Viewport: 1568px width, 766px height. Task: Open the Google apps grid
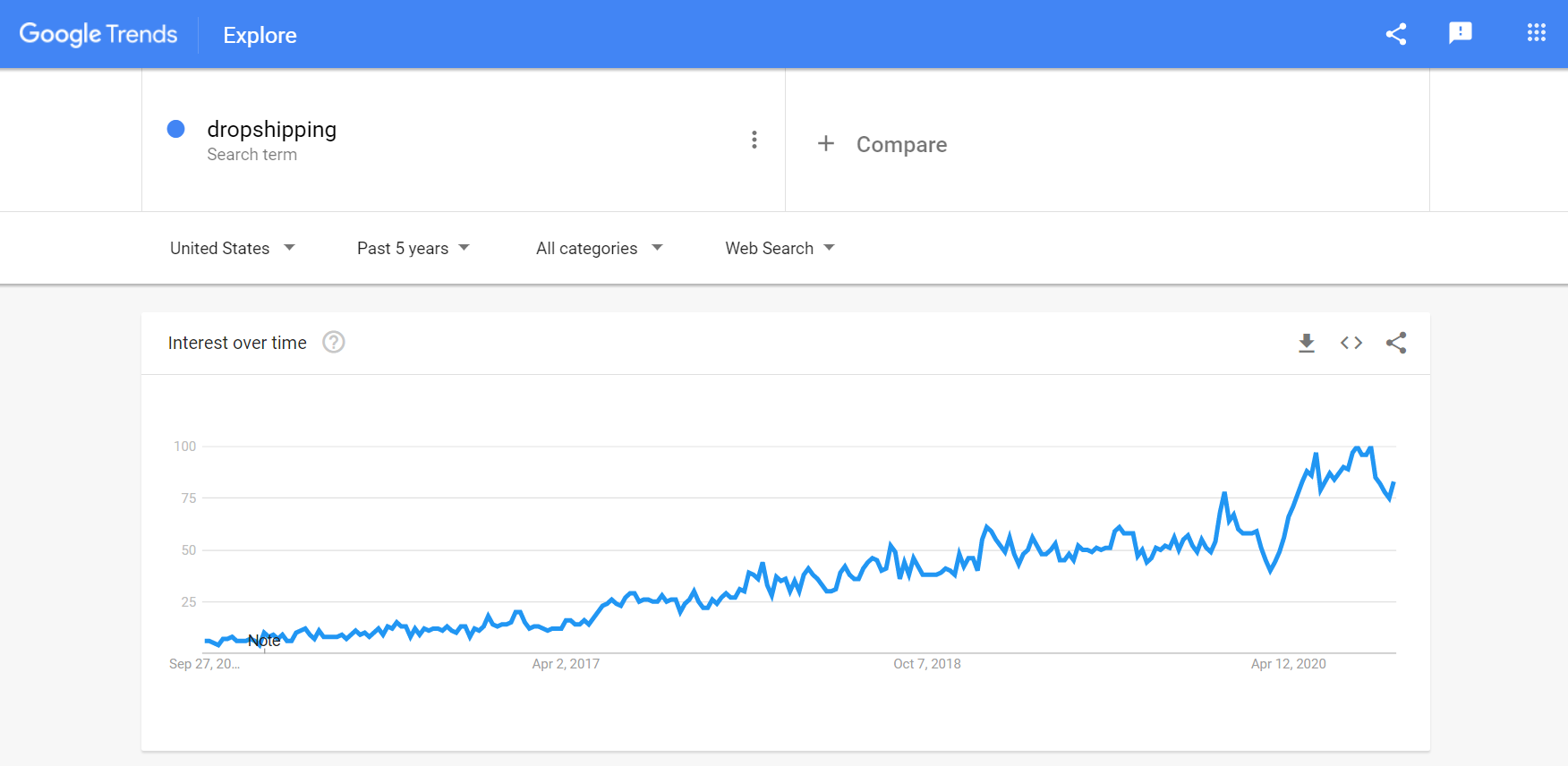point(1537,33)
